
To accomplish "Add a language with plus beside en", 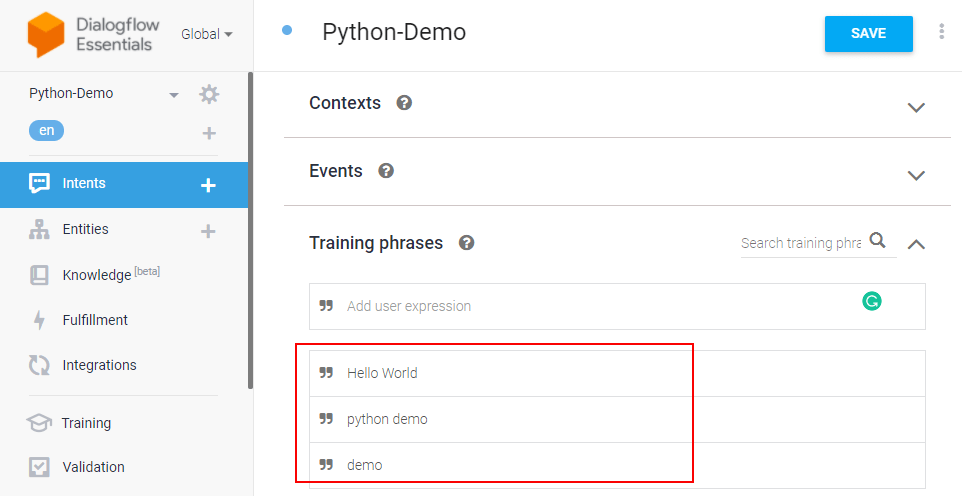I will point(209,133).
